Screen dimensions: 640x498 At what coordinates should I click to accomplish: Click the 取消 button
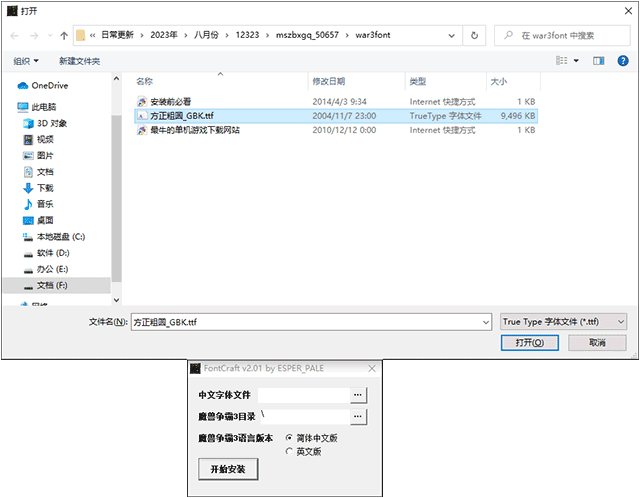click(x=597, y=342)
